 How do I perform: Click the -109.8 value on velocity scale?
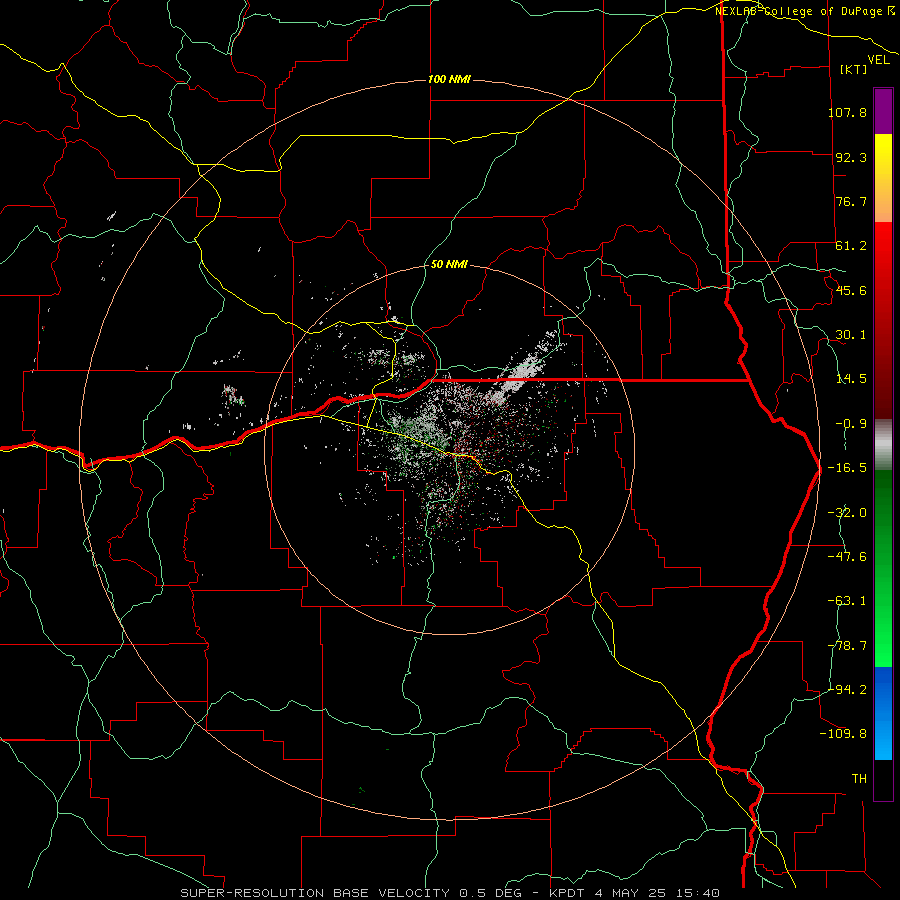pyautogui.click(x=843, y=734)
